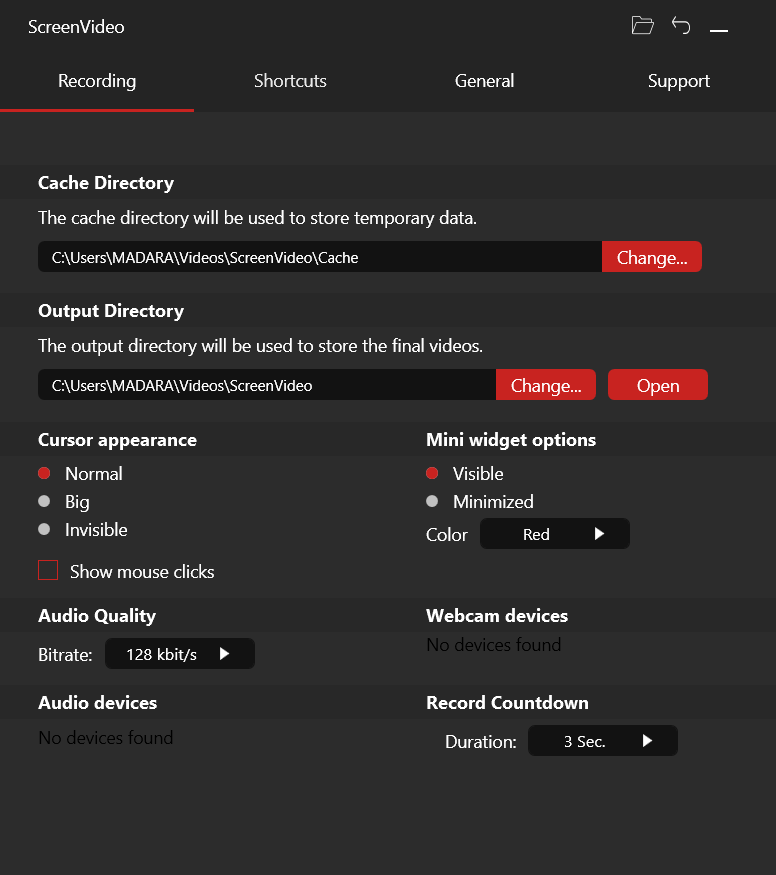Open the folder icon in title bar
Viewport: 776px width, 875px height.
[x=642, y=25]
